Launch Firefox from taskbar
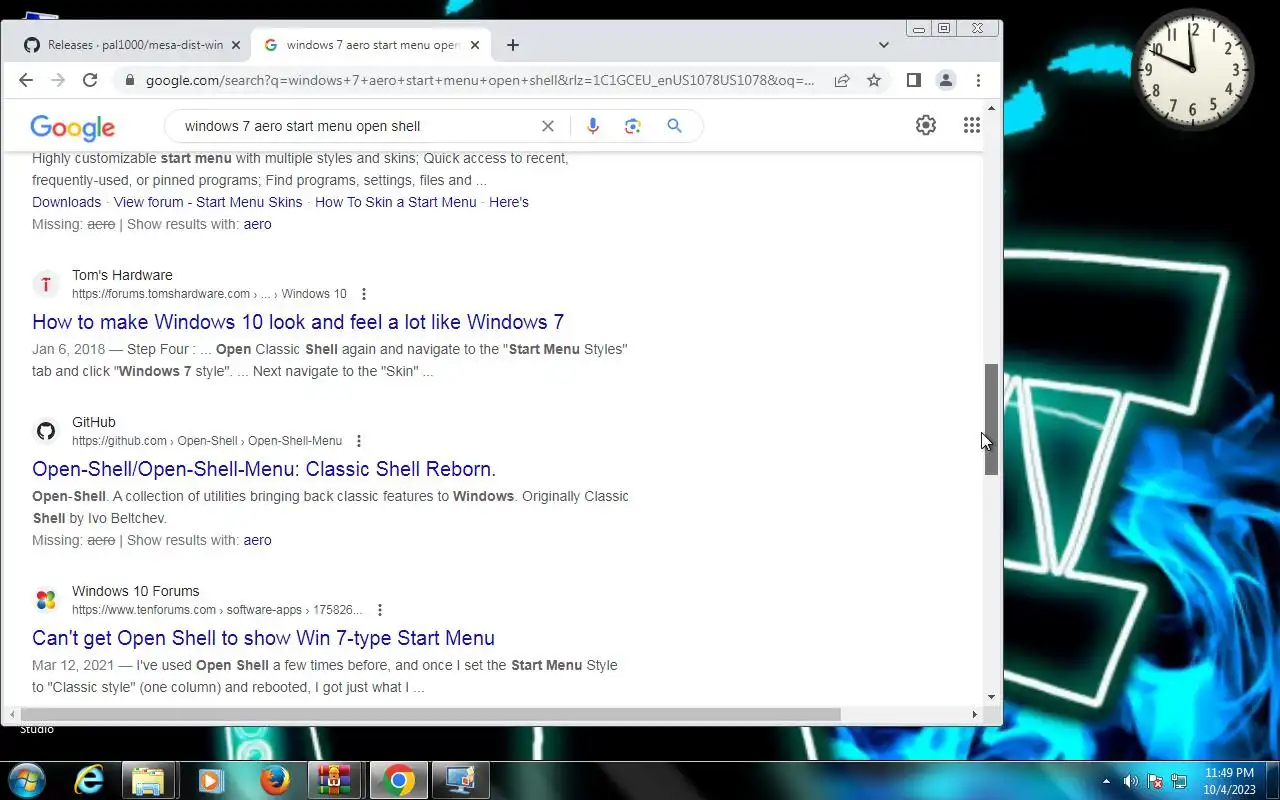This screenshot has height=800, width=1280. pos(274,780)
